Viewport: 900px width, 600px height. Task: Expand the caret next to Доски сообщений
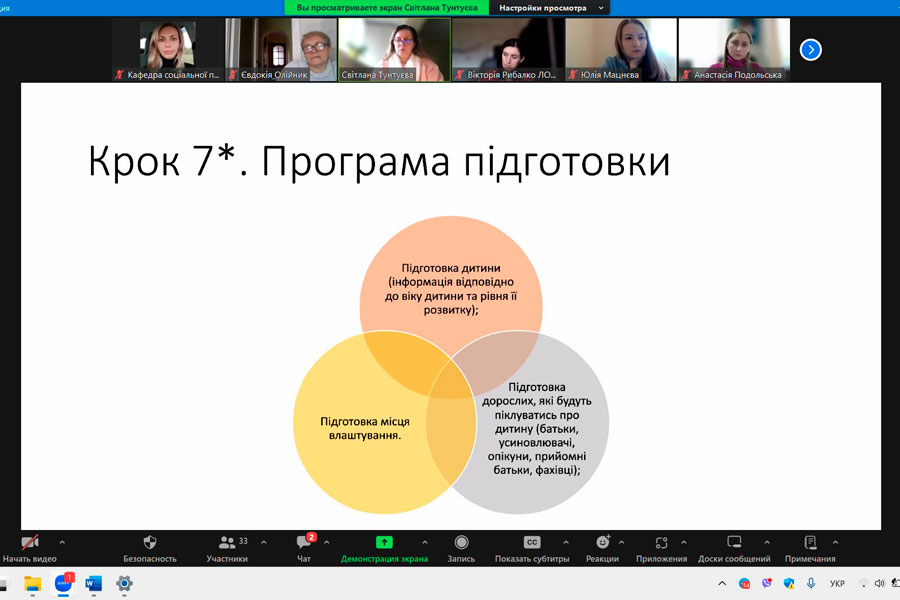pyautogui.click(x=767, y=542)
